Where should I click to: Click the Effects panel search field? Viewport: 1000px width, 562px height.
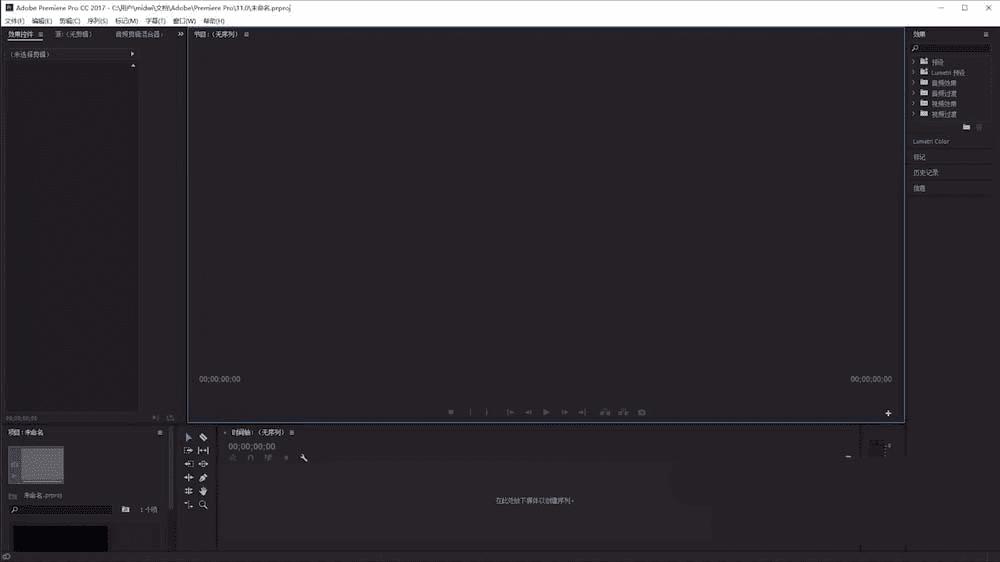pyautogui.click(x=954, y=48)
